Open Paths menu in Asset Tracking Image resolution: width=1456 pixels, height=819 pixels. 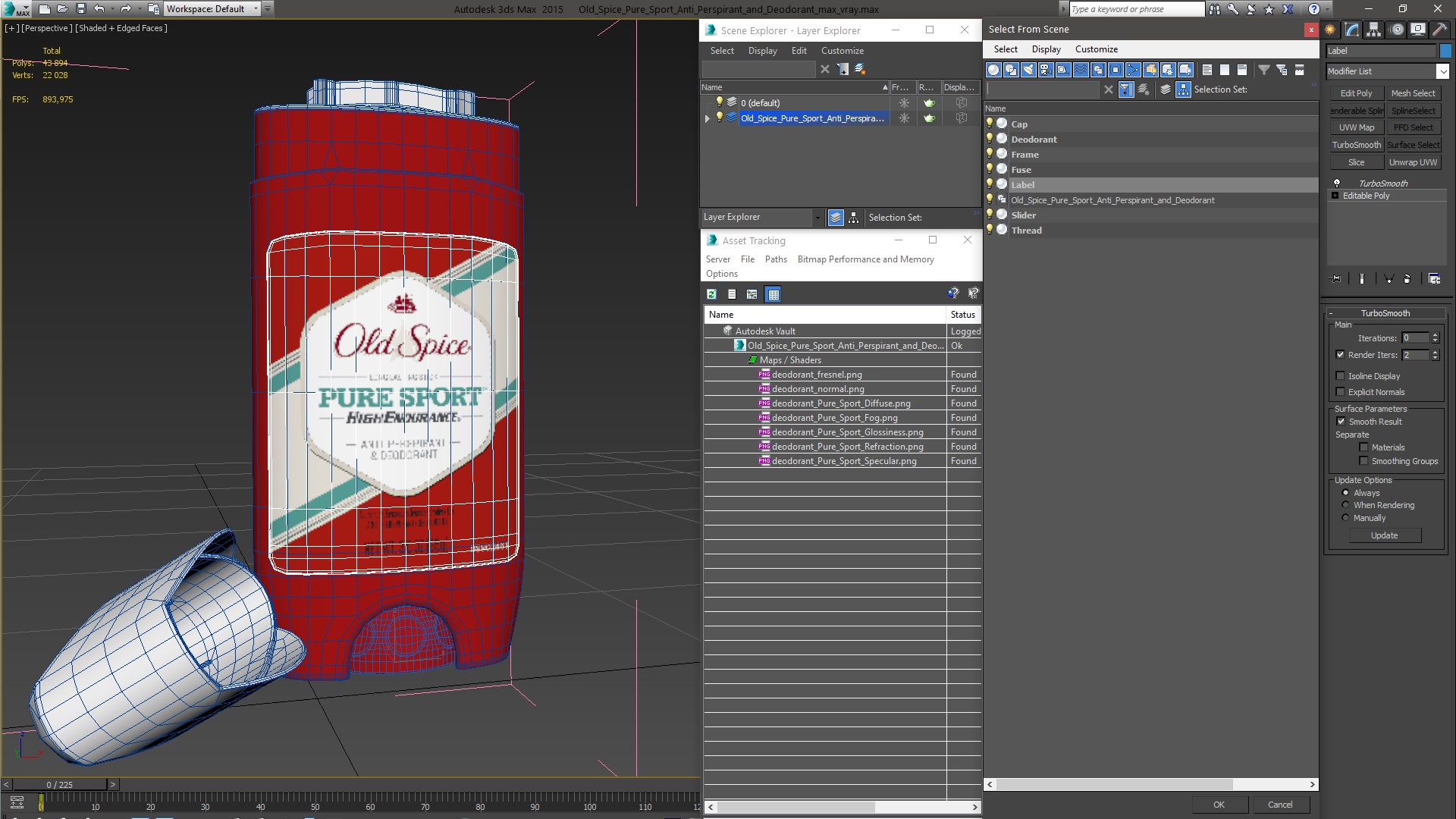click(776, 259)
